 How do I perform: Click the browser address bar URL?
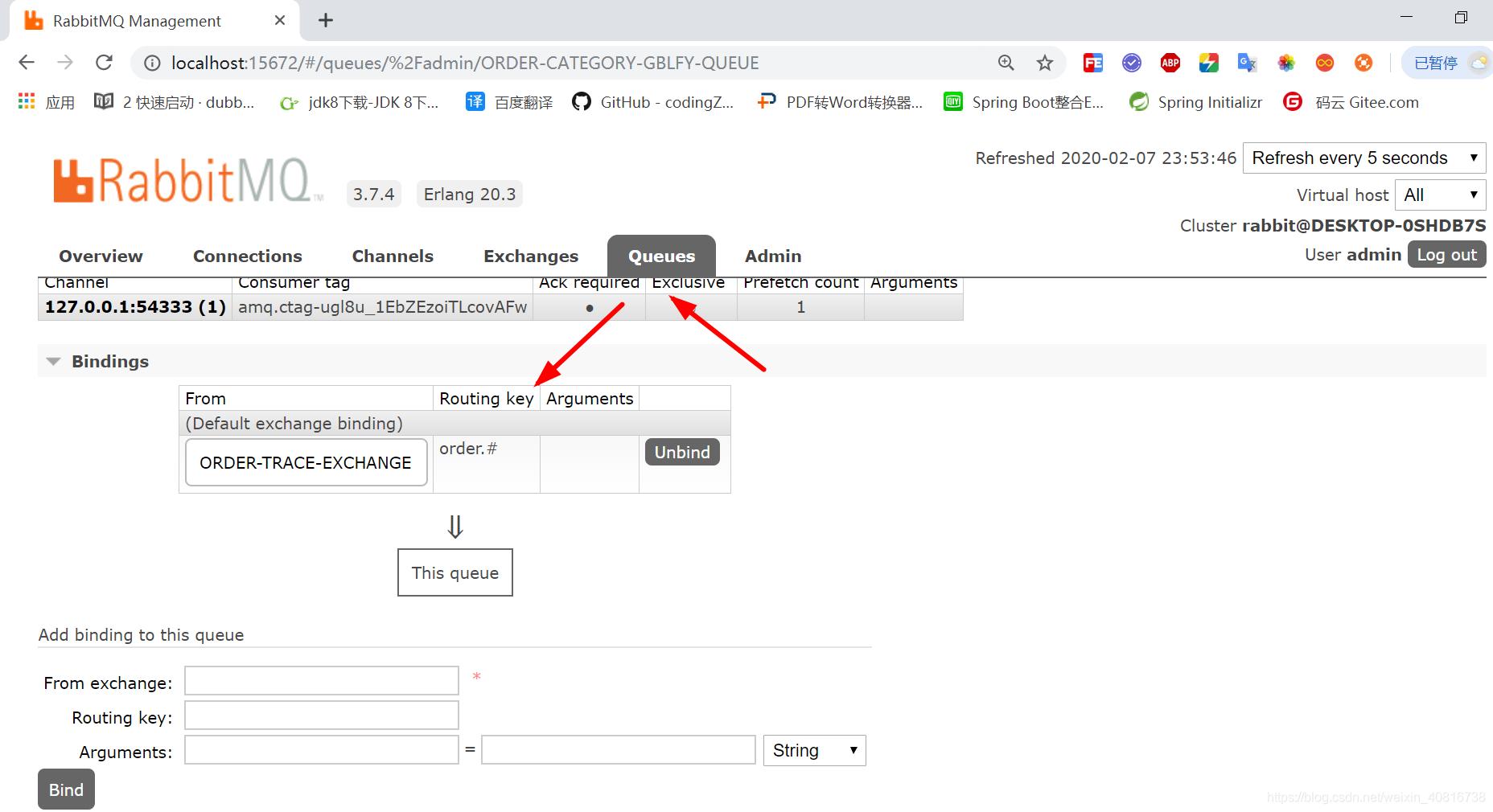465,63
